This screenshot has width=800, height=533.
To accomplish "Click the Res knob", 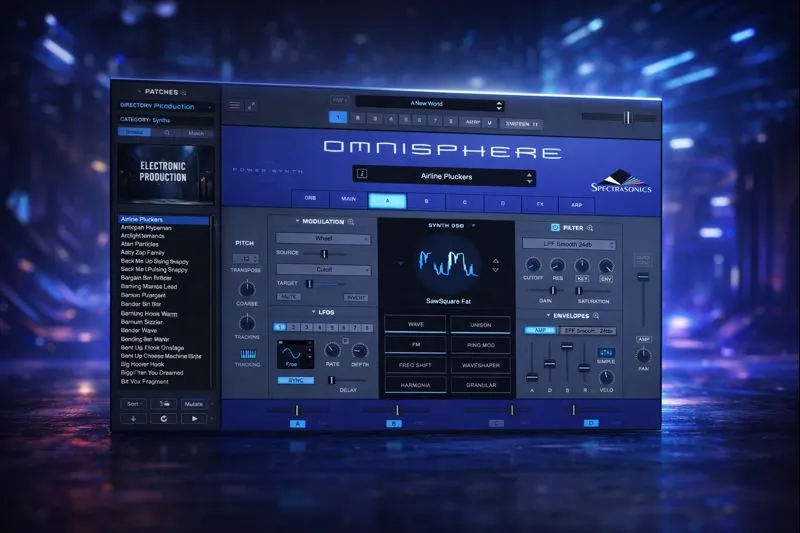I will 557,265.
